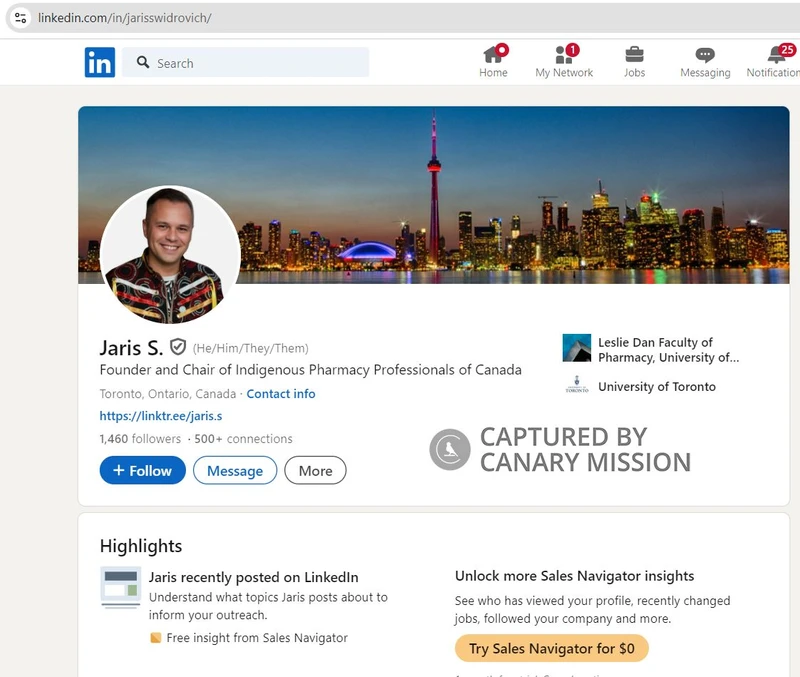Open the Home navigation icon
800x677 pixels.
493,54
